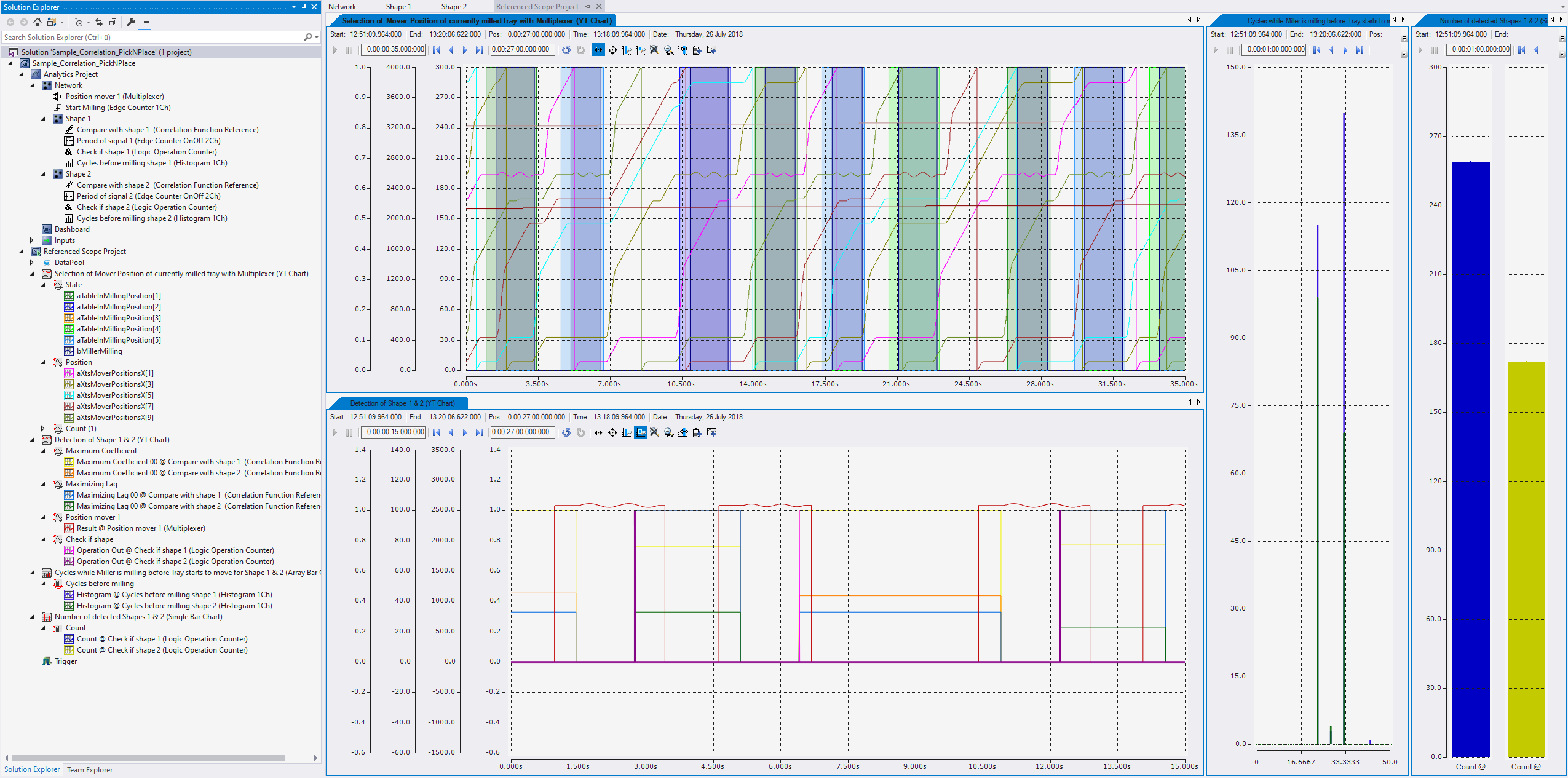Click the Solution Explorer horizontal scrollbar

pos(148,758)
